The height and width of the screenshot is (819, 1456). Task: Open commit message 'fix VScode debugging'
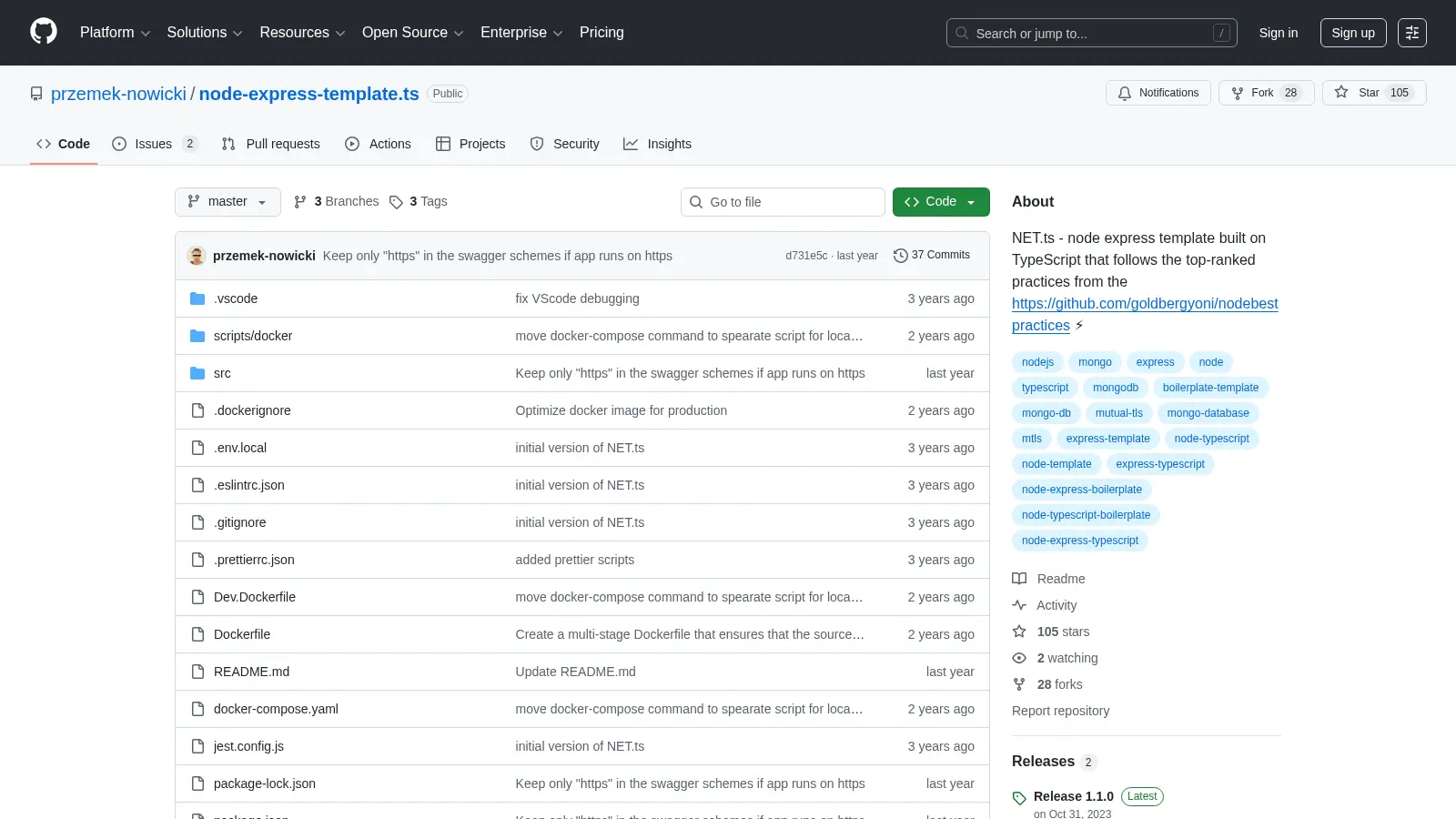577,298
